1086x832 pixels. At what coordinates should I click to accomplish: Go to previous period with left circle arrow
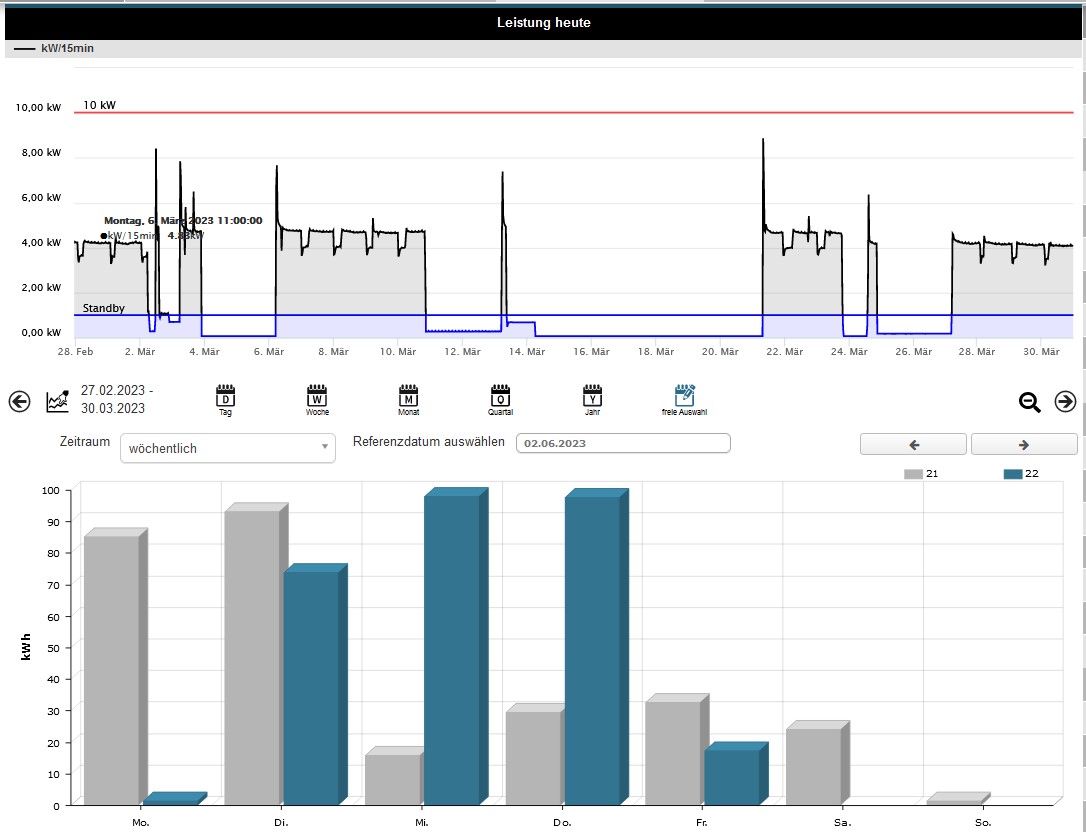coord(19,401)
